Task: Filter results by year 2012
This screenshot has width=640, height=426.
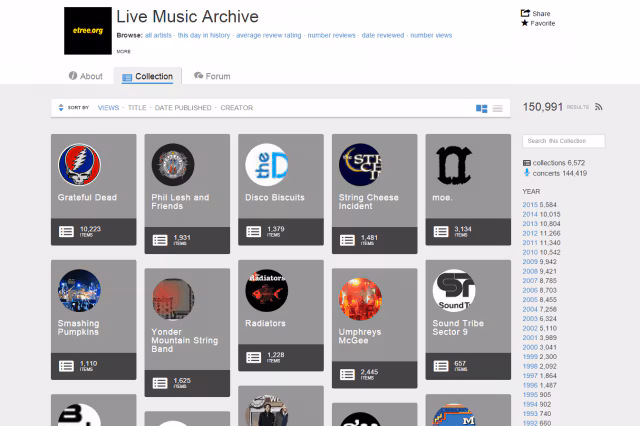Action: pyautogui.click(x=530, y=233)
